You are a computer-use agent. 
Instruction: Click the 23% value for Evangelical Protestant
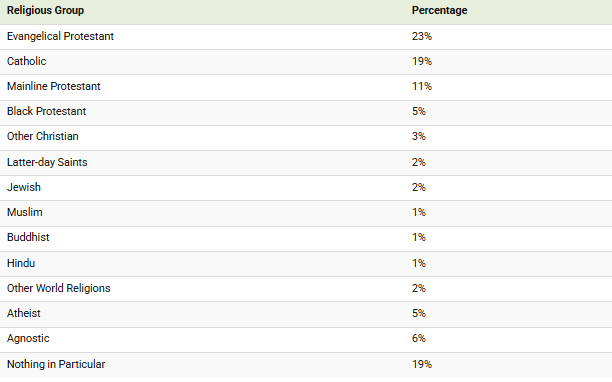click(422, 36)
